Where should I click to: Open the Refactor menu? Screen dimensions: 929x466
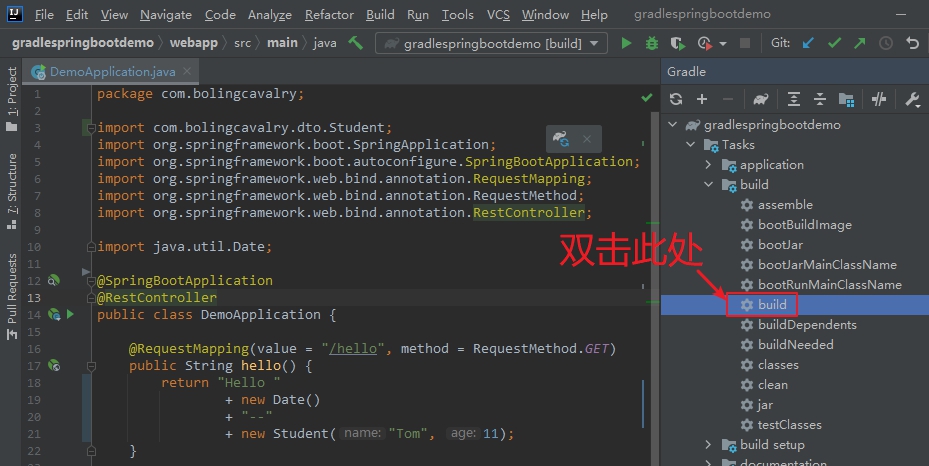329,14
